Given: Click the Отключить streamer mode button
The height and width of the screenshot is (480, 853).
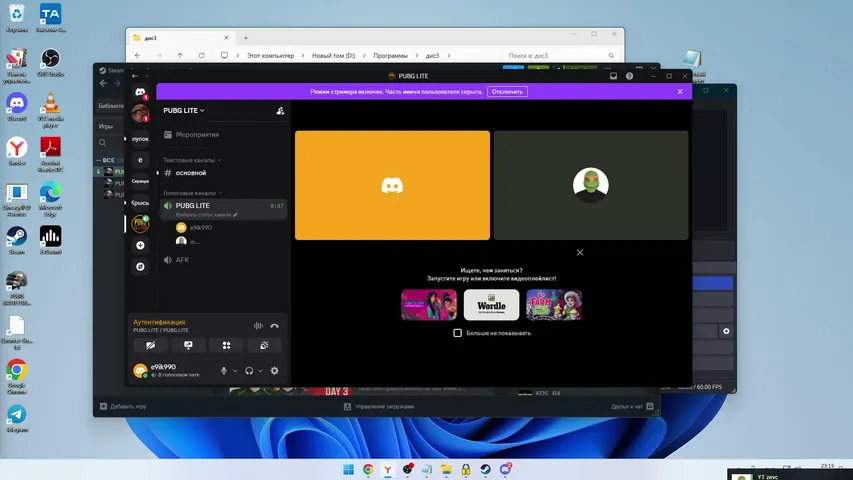Looking at the screenshot, I should coord(507,92).
